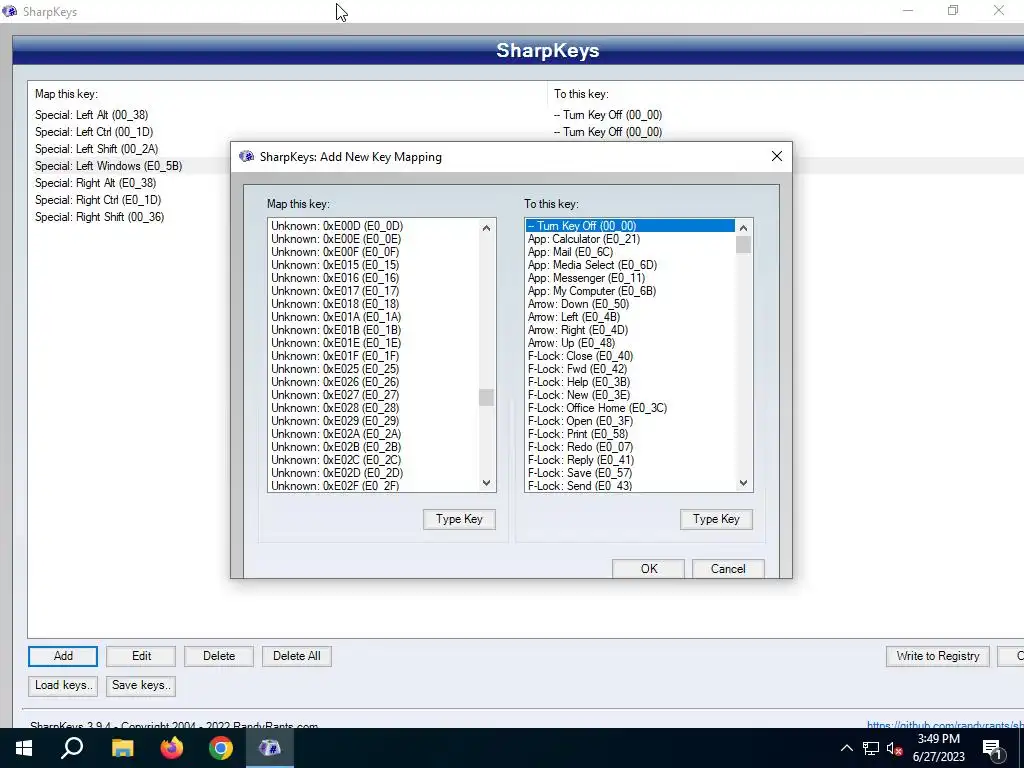Select F-Lock: Office Home (E0_3C)
This screenshot has width=1024, height=768.
pyautogui.click(x=630, y=408)
